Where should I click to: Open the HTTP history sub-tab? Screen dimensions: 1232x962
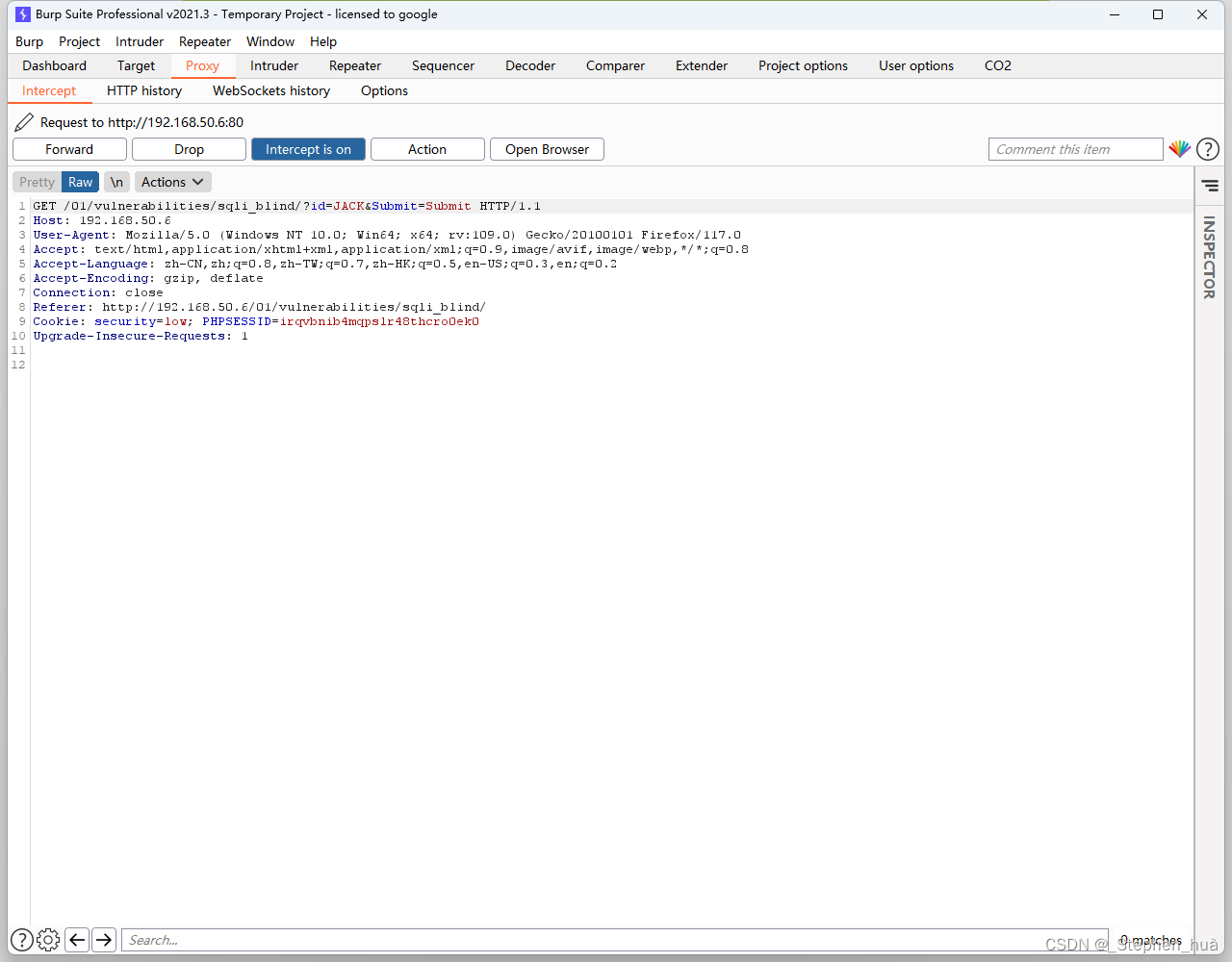[x=144, y=90]
